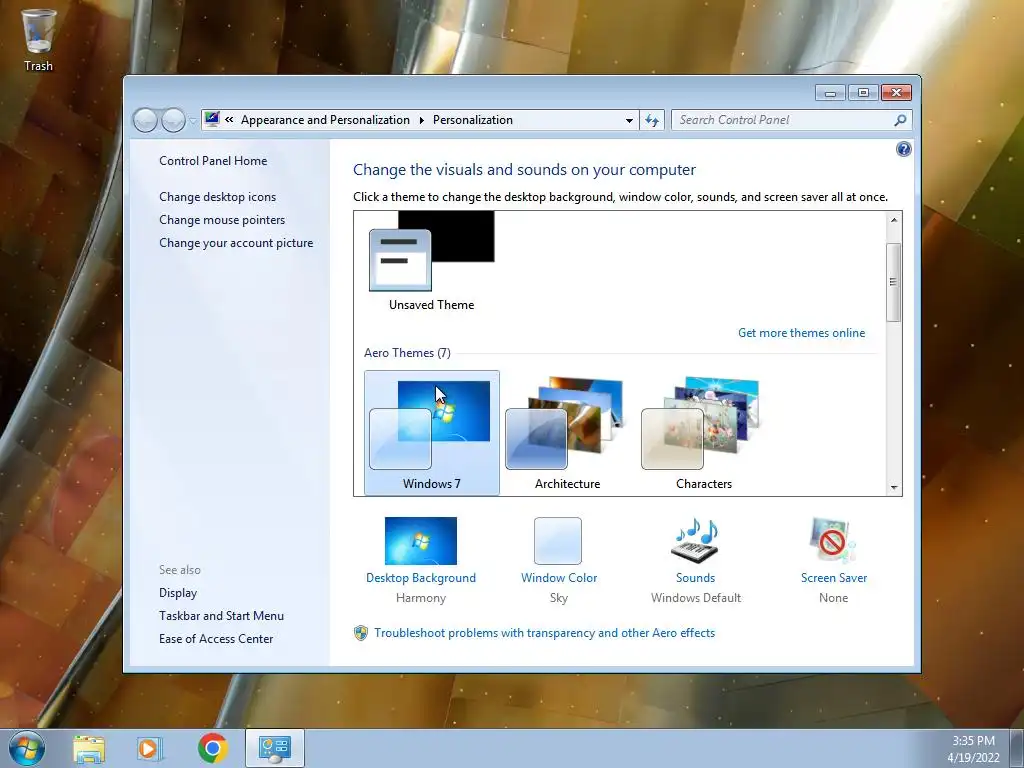Click theme list scroll down arrow

pyautogui.click(x=894, y=487)
